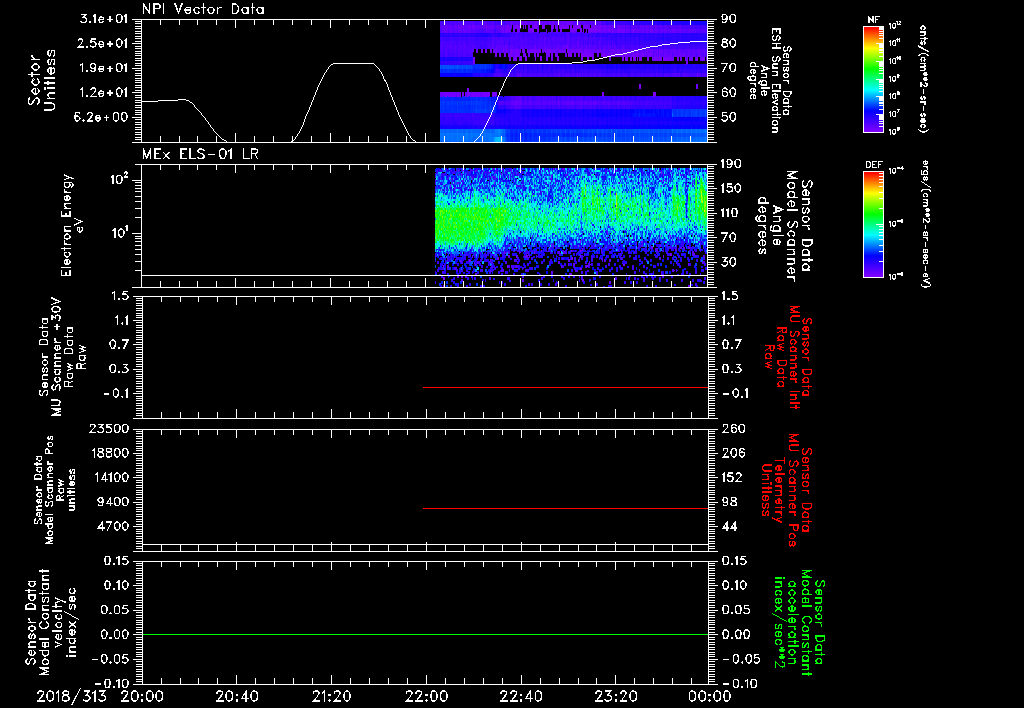The image size is (1024, 708).
Task: Select the "MEx ELS-01 LR" panel title
Action: tap(200, 154)
